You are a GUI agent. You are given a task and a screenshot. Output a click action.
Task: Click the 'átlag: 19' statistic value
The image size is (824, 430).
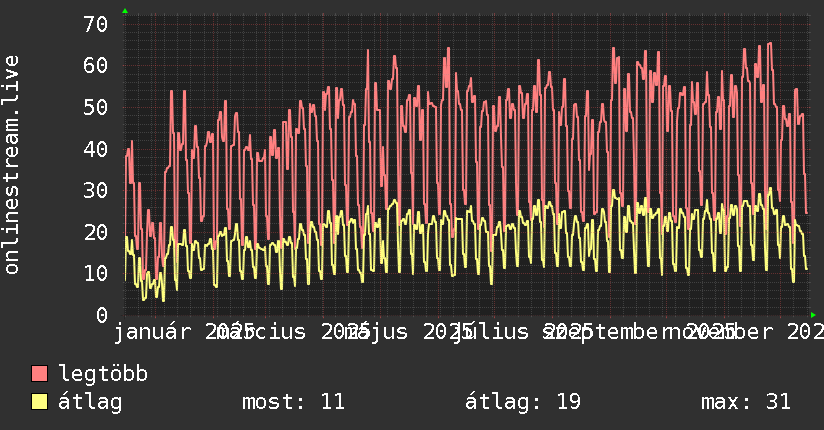tap(523, 402)
